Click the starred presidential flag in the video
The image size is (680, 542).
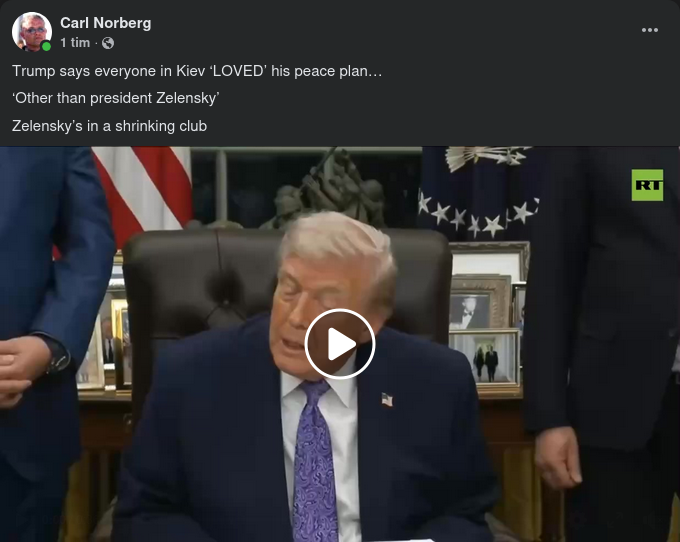coord(477,193)
